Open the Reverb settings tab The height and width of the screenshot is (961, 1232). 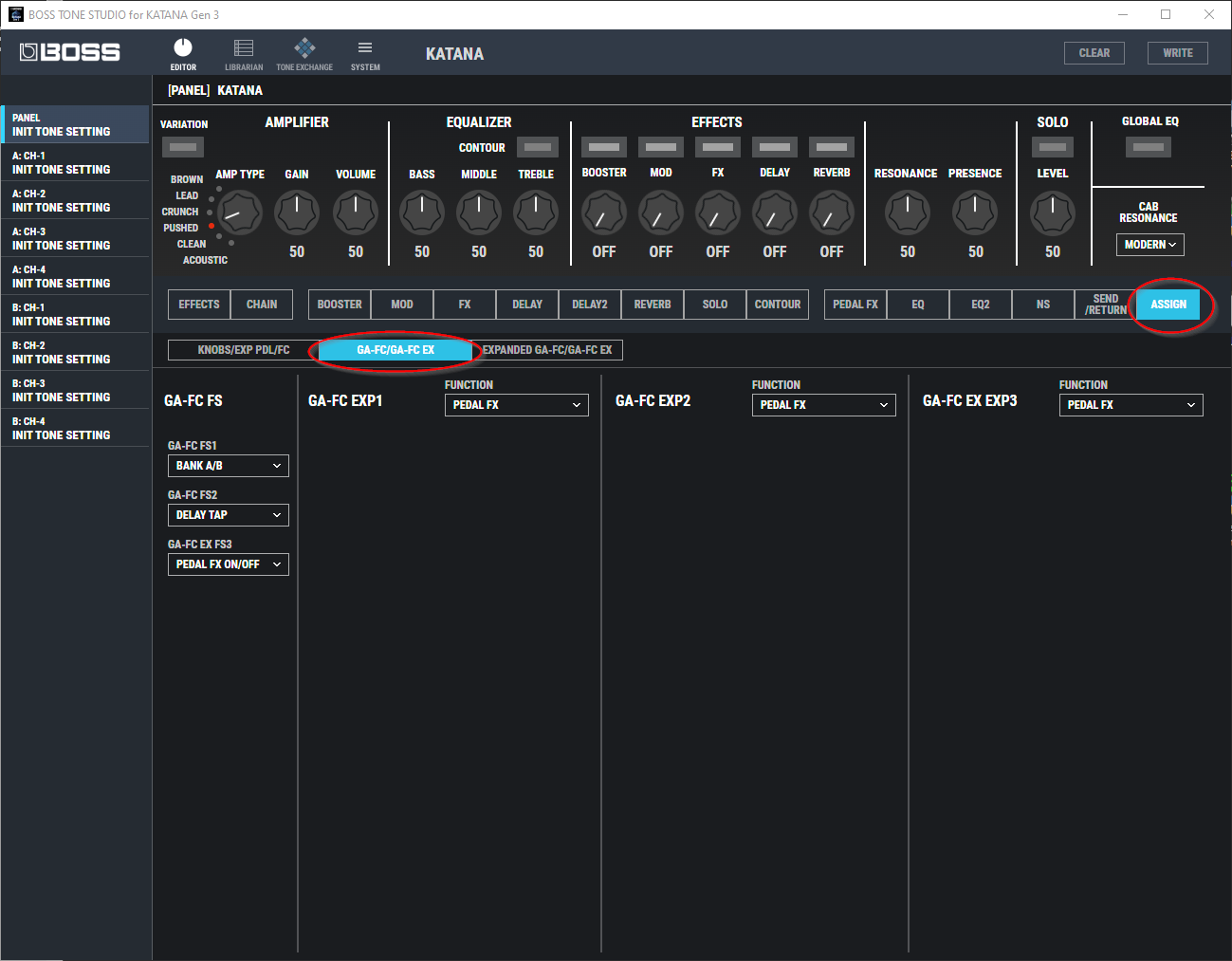(x=653, y=305)
